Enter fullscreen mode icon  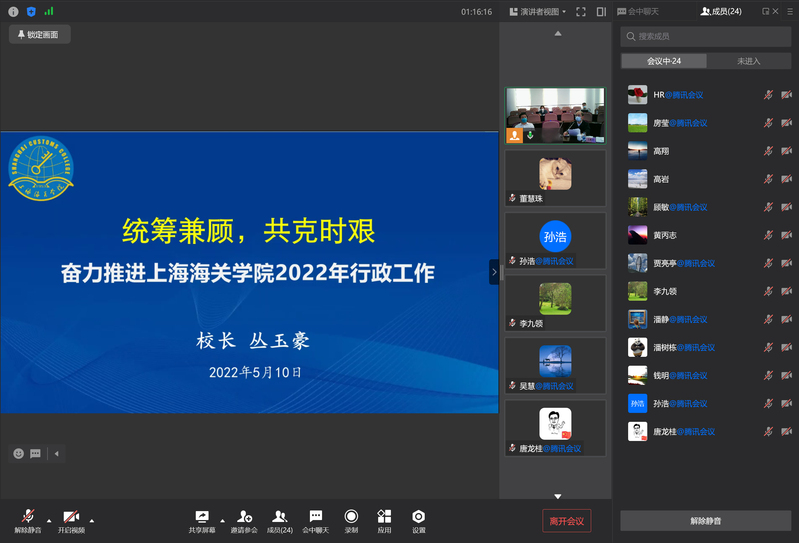pyautogui.click(x=581, y=12)
